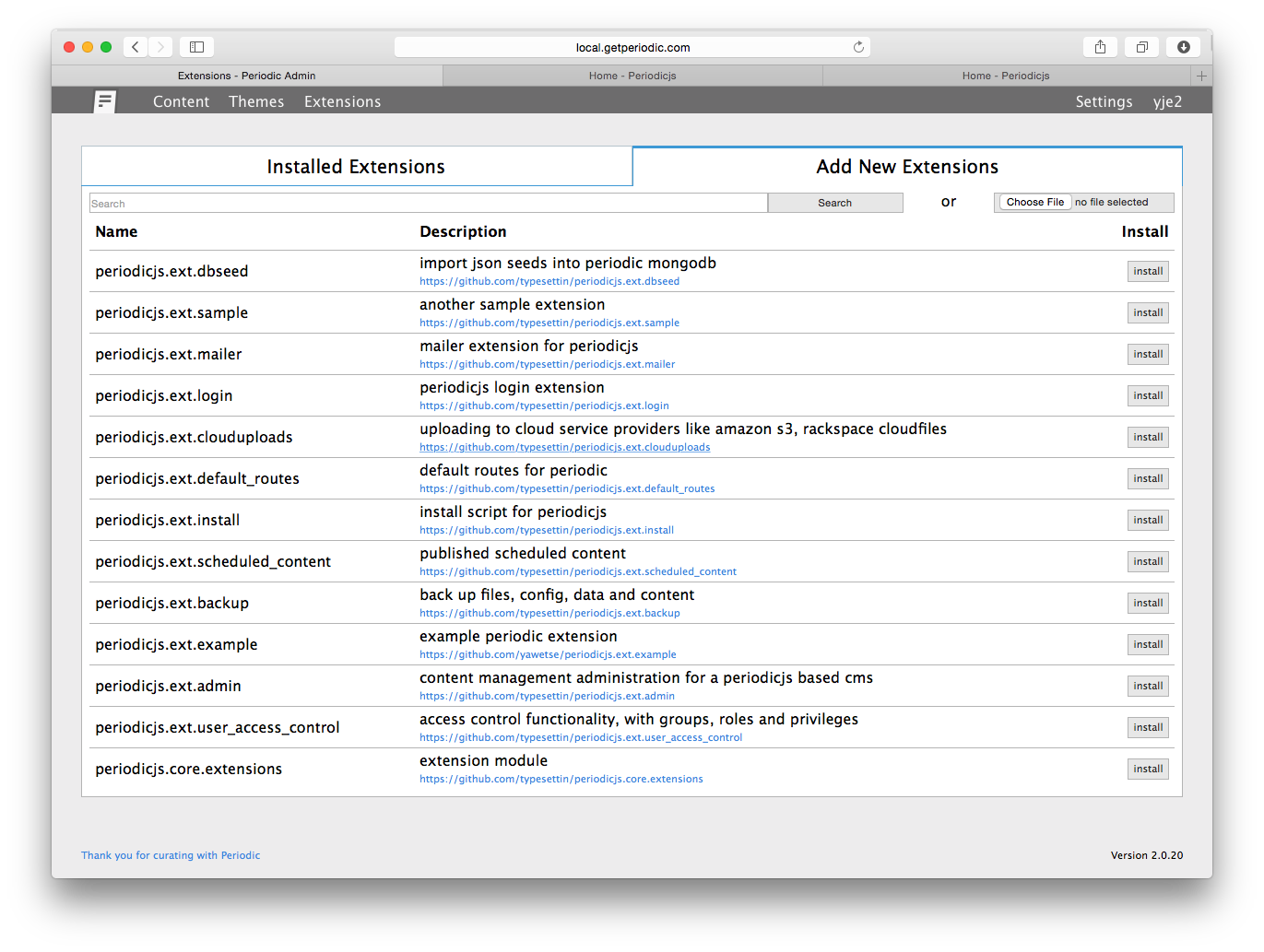
Task: Open the default_routes GitHub link
Action: coord(567,489)
